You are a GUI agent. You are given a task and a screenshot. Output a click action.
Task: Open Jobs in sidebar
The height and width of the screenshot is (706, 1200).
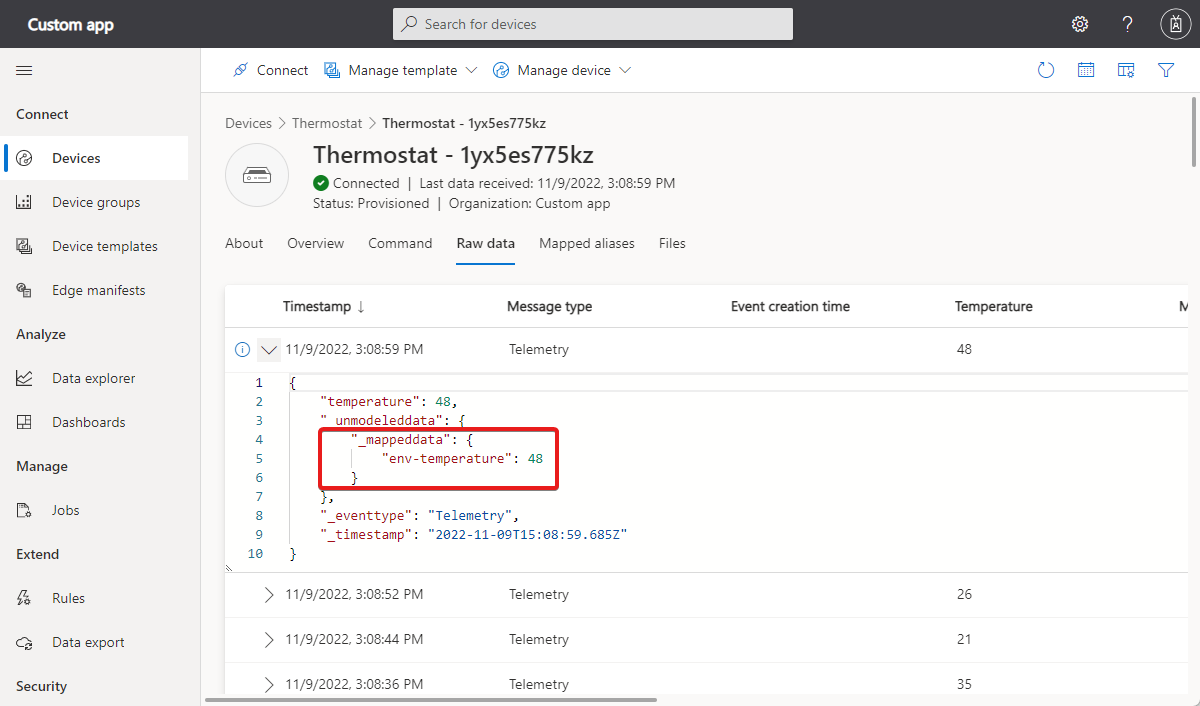pos(96,510)
